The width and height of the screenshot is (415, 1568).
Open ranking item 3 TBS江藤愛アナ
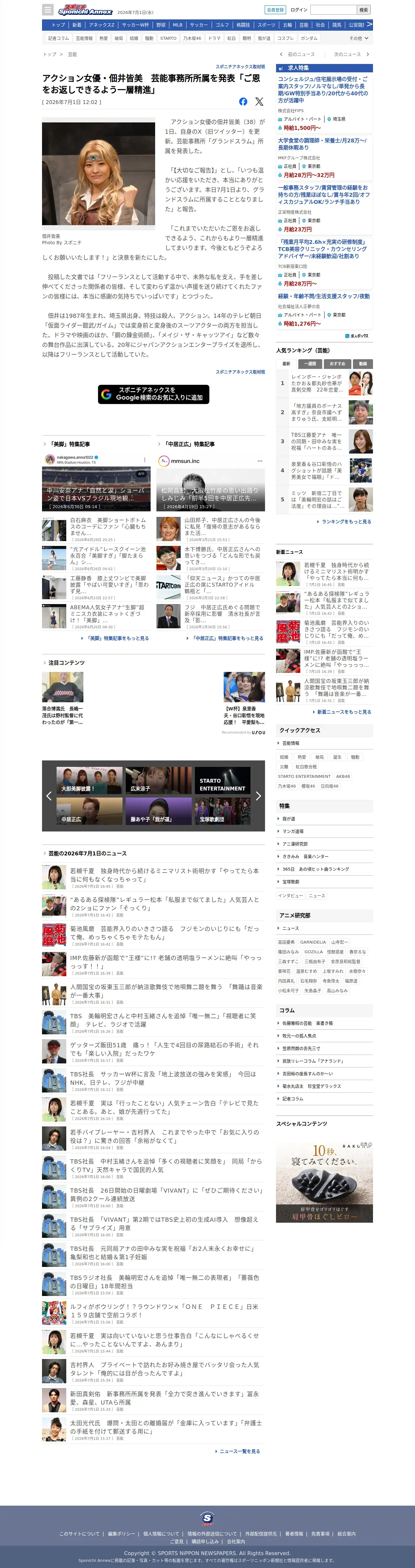tap(325, 441)
